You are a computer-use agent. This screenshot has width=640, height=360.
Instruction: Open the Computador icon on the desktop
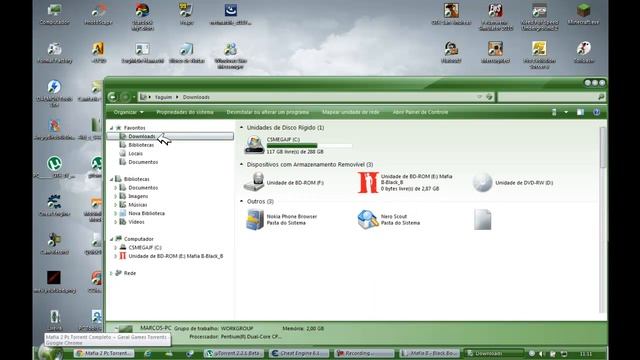(54, 14)
